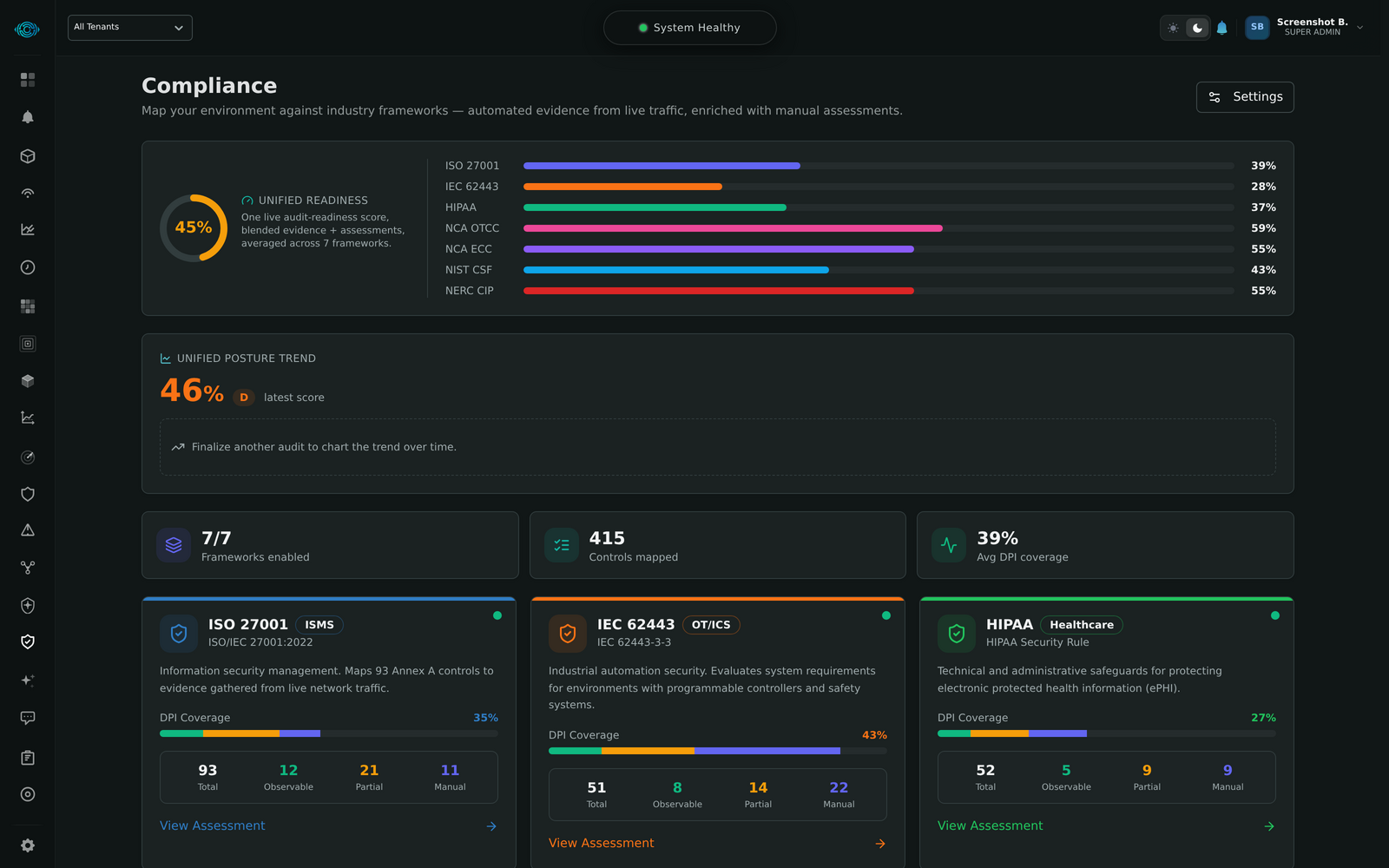Open View Assessment for HIPAA
Screen dimensions: 1389x868
click(991, 825)
